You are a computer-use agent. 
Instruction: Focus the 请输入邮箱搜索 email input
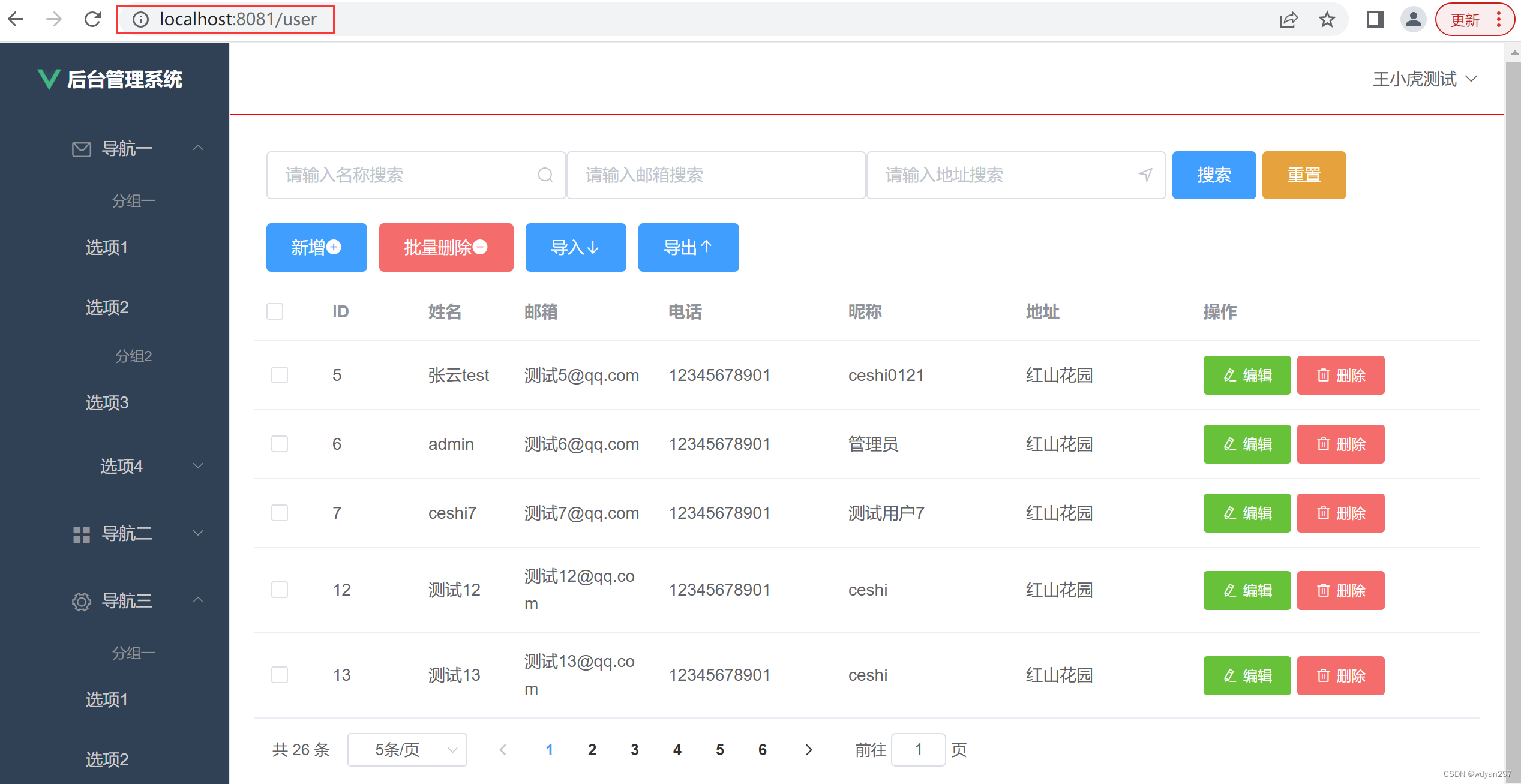[x=716, y=175]
